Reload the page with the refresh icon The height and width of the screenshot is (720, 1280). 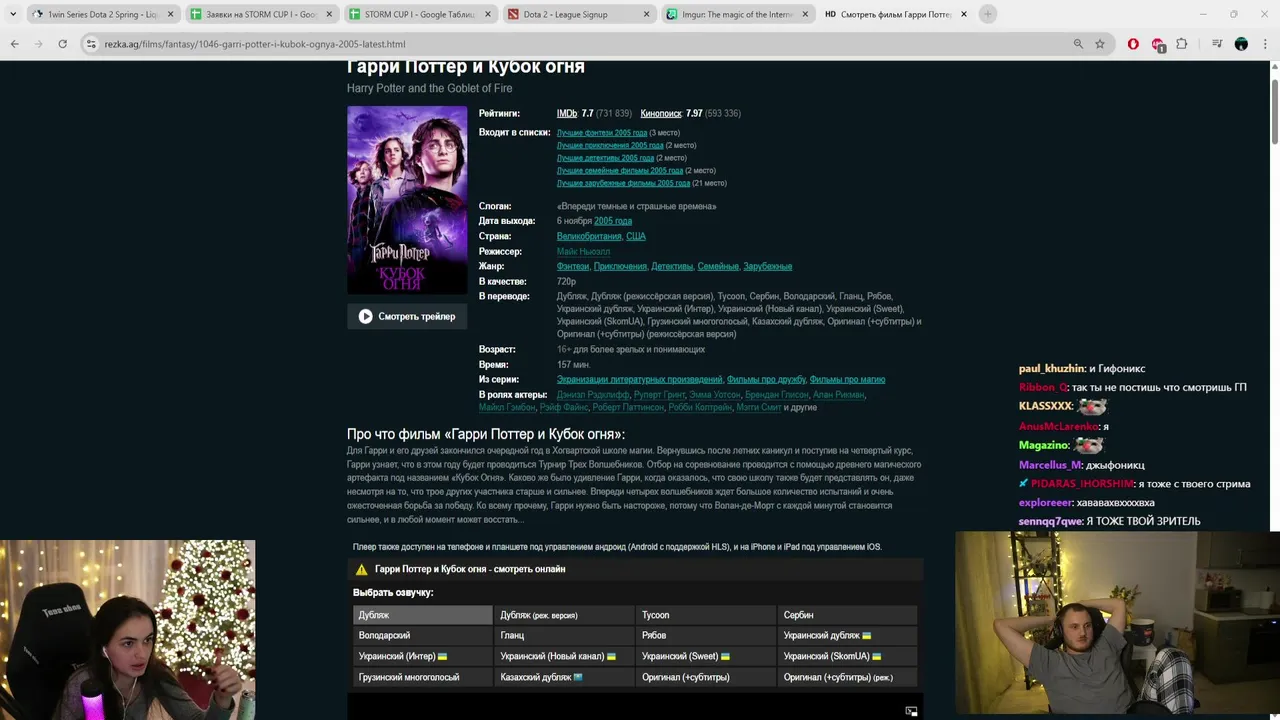point(62,44)
